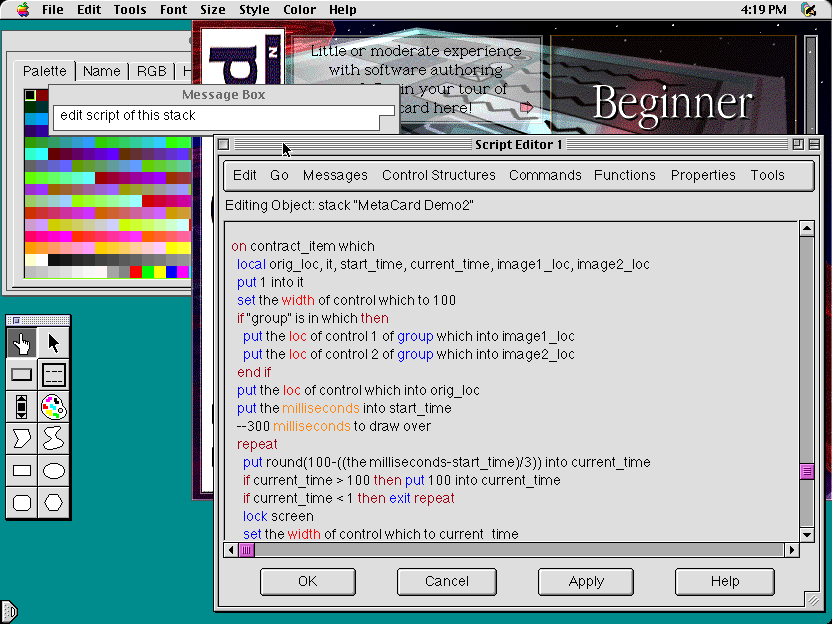Image resolution: width=832 pixels, height=624 pixels.
Task: Choose the Oval graphic tool
Action: [54, 471]
